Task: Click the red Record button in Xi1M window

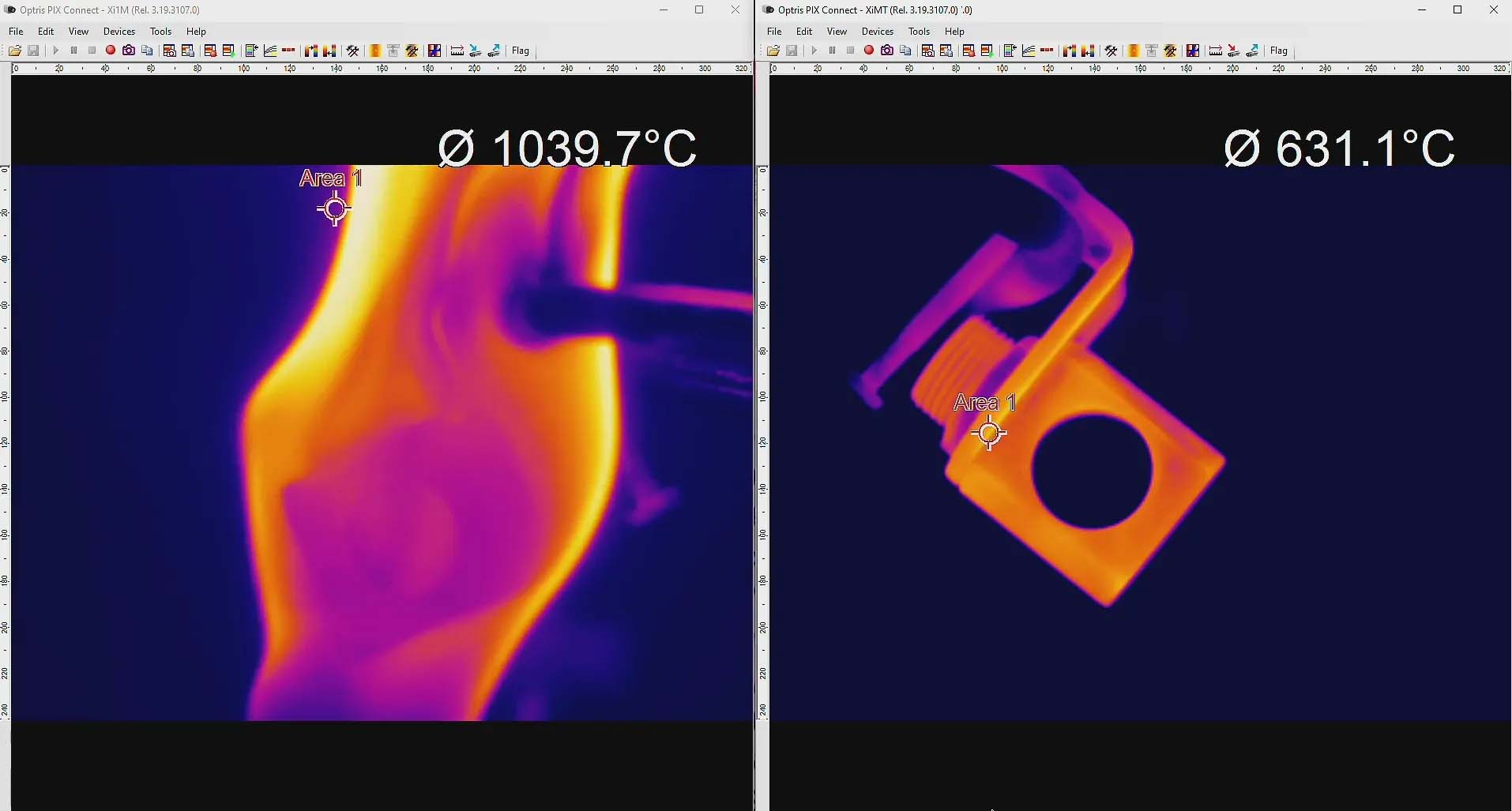Action: [111, 51]
